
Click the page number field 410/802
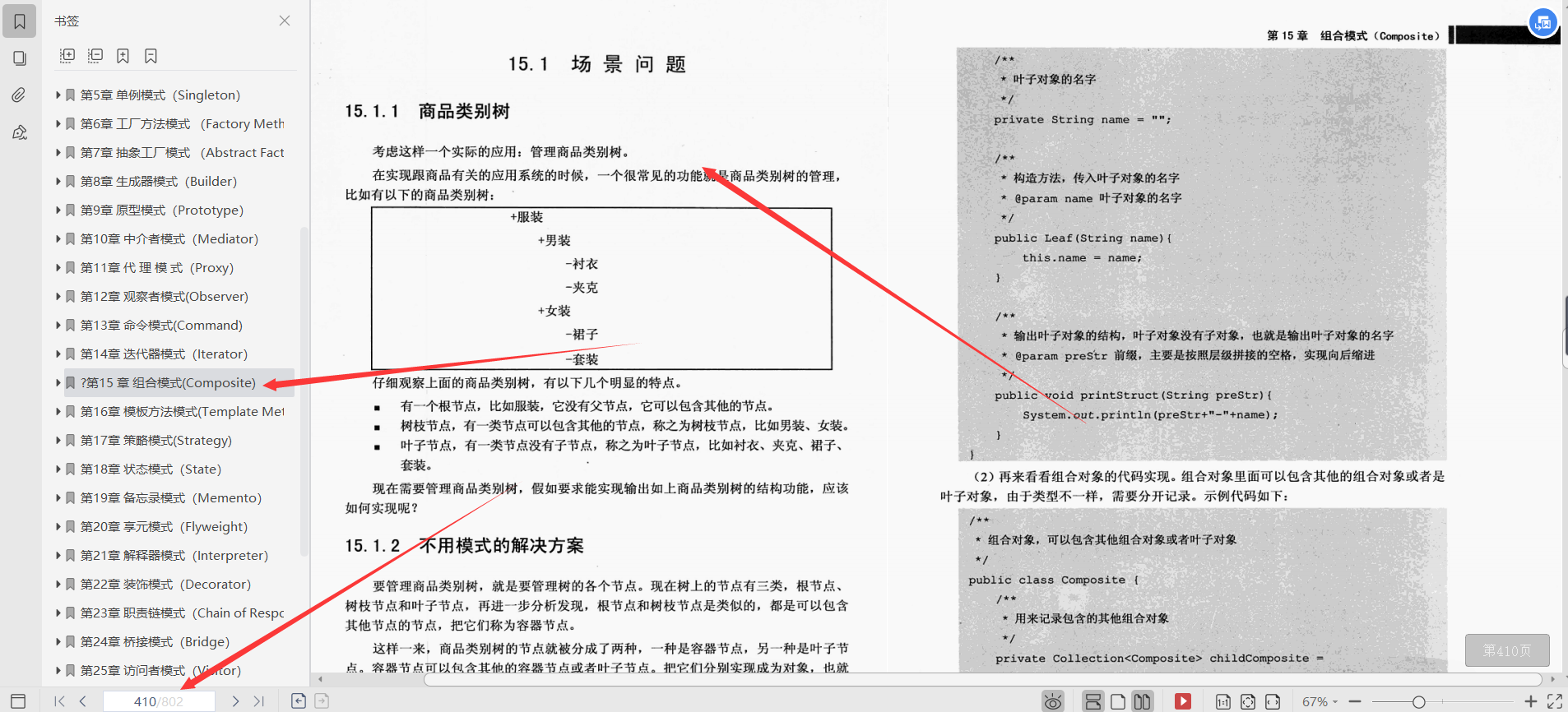tap(159, 701)
